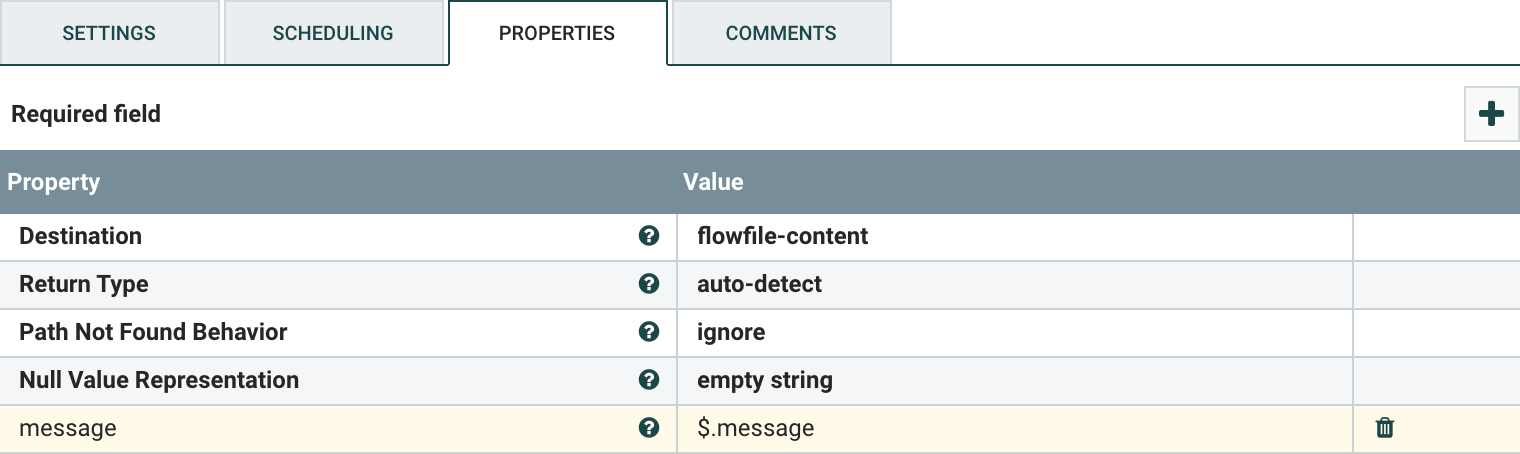Change the empty string null representation
The image size is (1520, 454).
pyautogui.click(x=764, y=381)
